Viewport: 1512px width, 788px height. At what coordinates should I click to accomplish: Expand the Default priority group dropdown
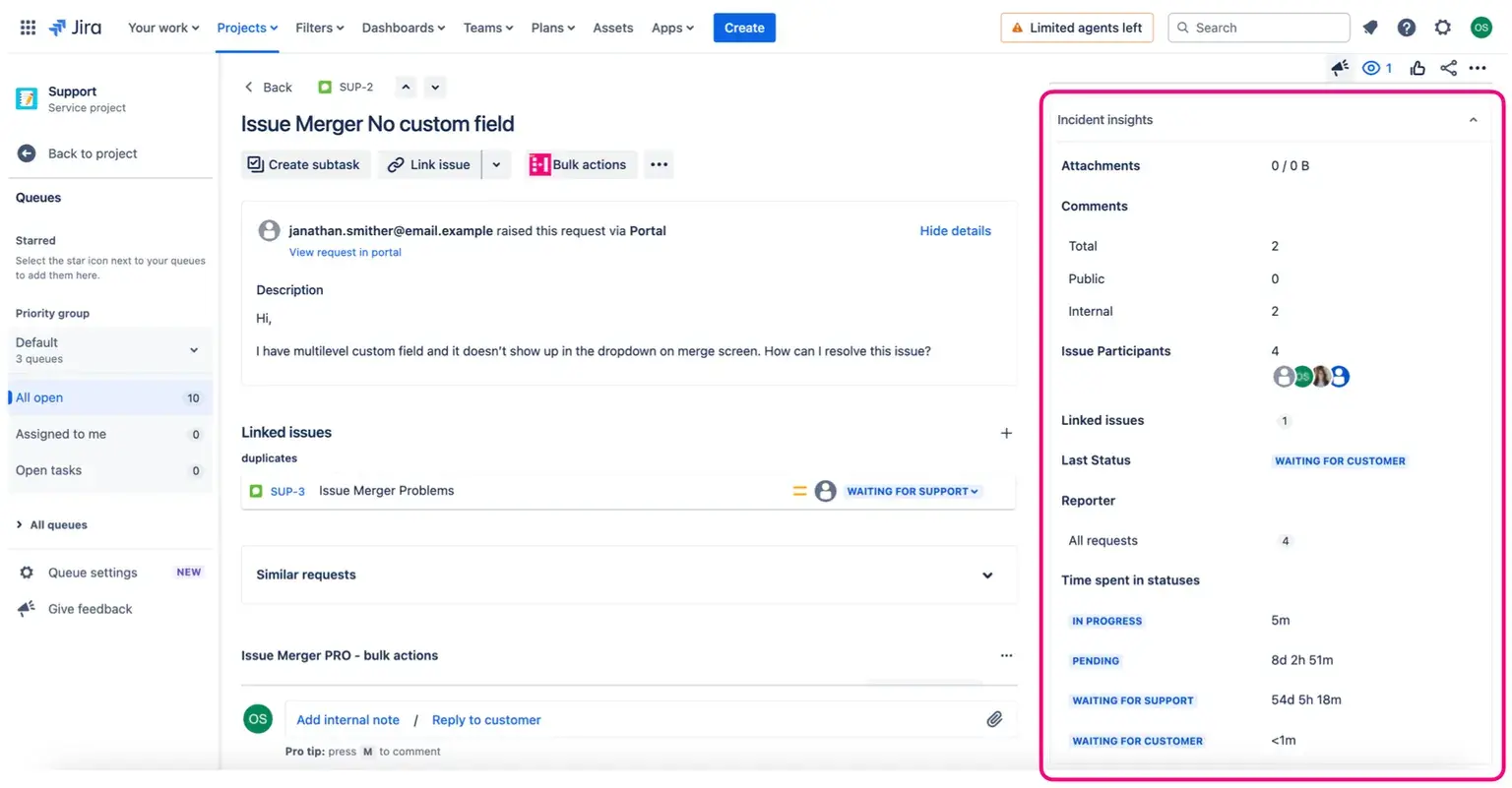pyautogui.click(x=193, y=350)
